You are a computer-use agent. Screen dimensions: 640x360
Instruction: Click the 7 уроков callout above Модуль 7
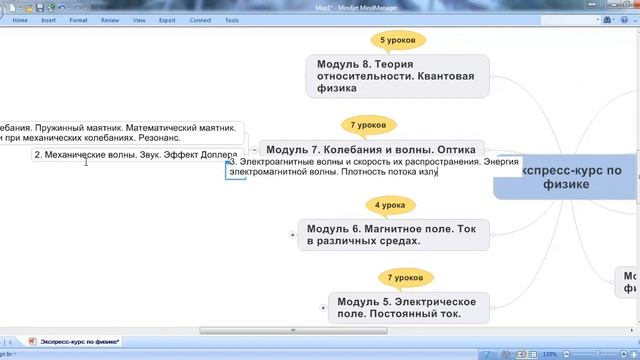[369, 125]
